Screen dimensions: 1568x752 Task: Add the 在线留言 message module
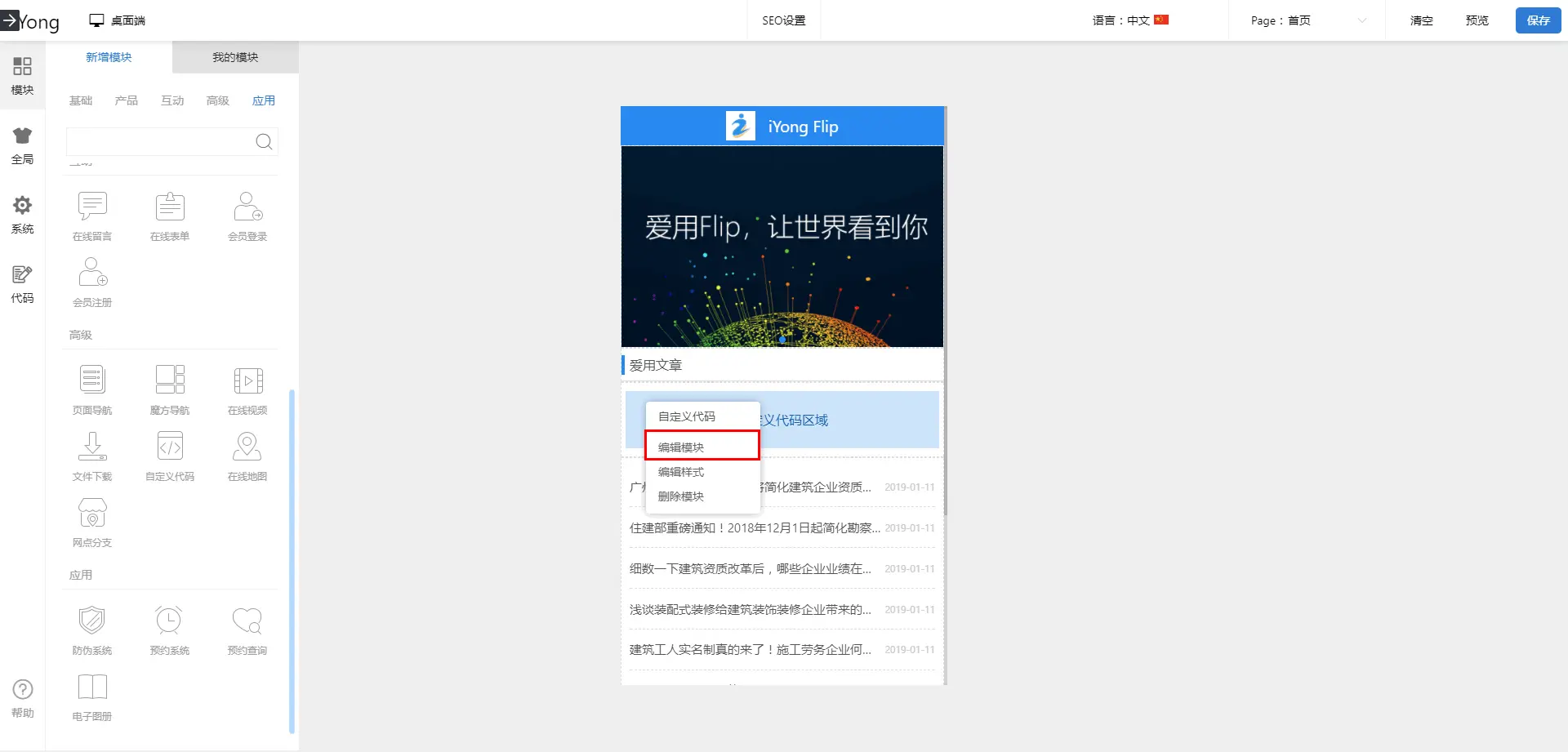[92, 207]
